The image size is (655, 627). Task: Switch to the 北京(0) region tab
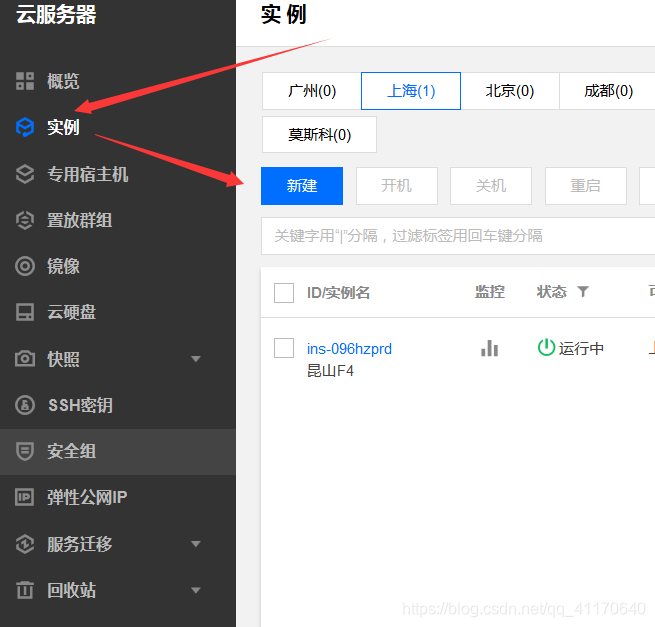pos(510,91)
